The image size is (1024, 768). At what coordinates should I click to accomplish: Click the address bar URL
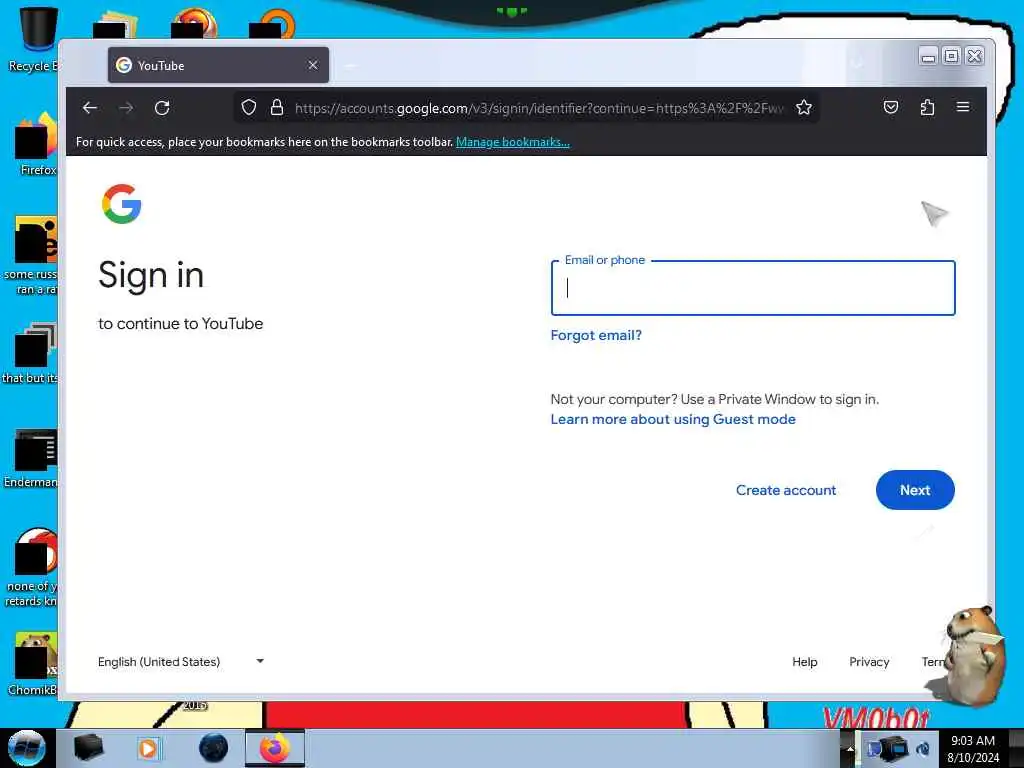[x=538, y=108]
